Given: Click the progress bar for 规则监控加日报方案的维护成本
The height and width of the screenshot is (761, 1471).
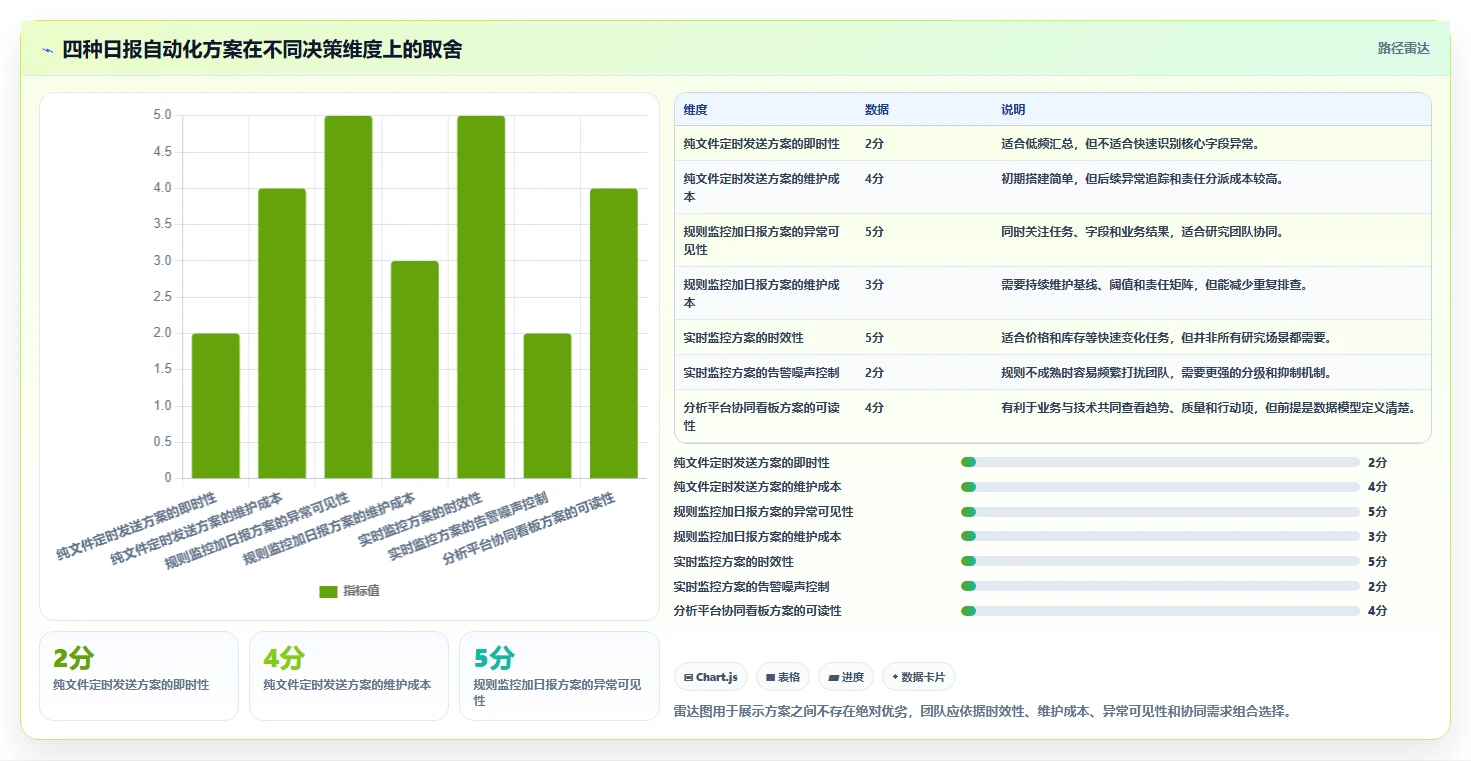Looking at the screenshot, I should (x=1160, y=537).
